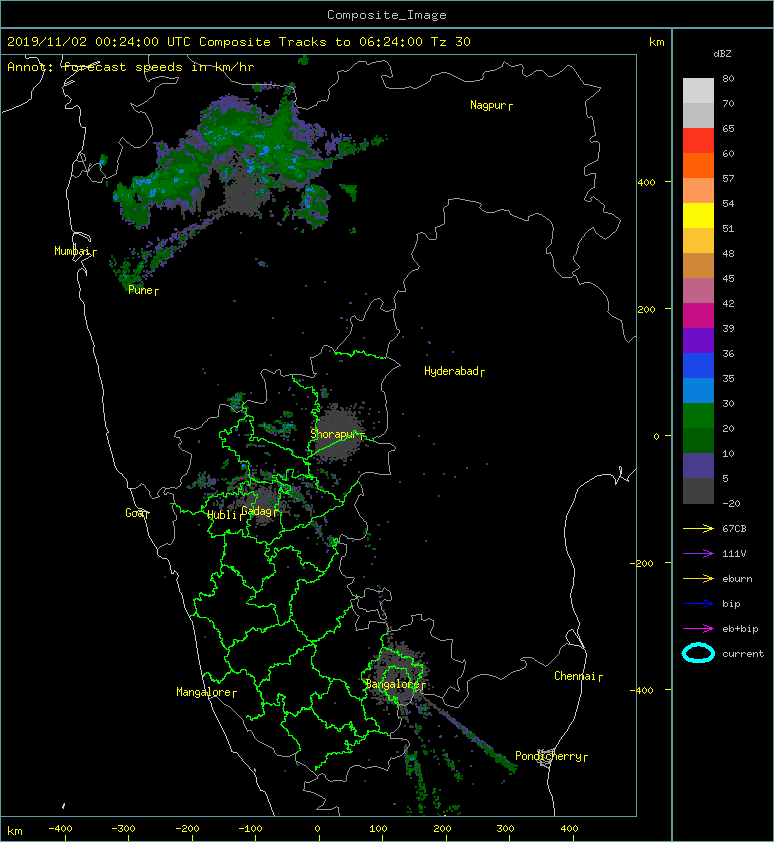Click the 67CB legend label
Viewport: 774px width, 842px height.
click(734, 528)
